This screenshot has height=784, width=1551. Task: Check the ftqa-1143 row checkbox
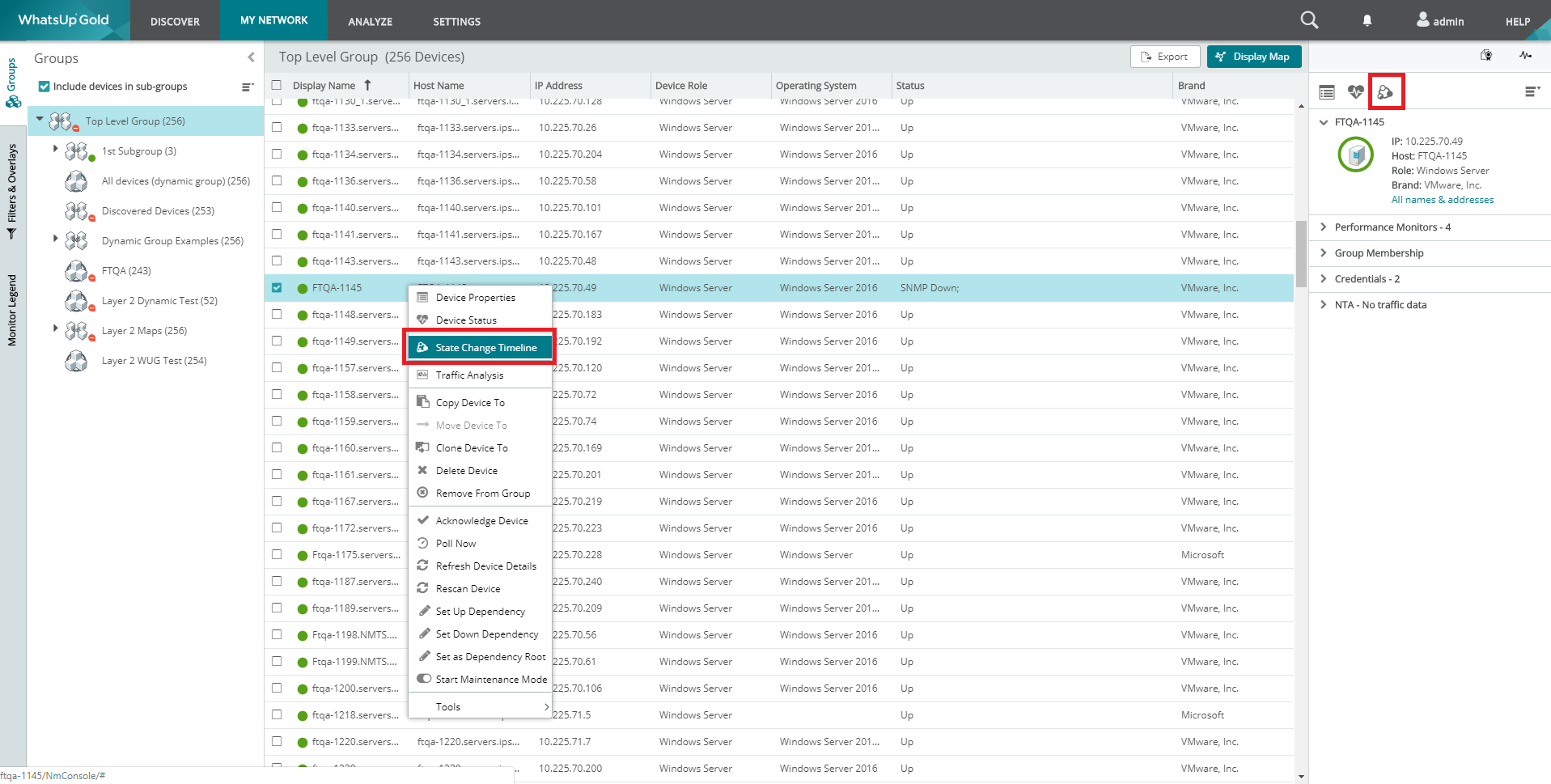click(x=277, y=261)
